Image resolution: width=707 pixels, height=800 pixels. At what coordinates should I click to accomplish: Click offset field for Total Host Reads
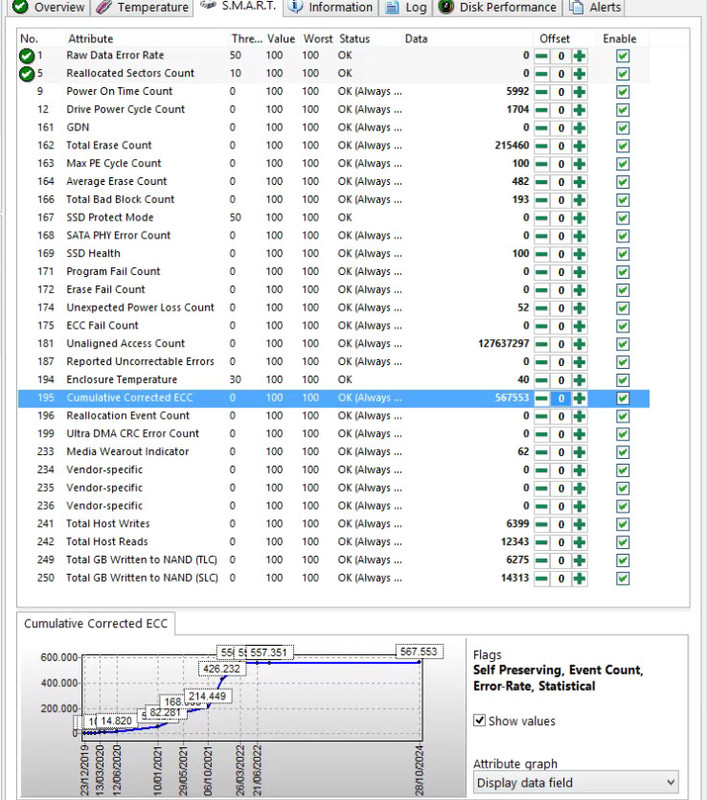561,542
